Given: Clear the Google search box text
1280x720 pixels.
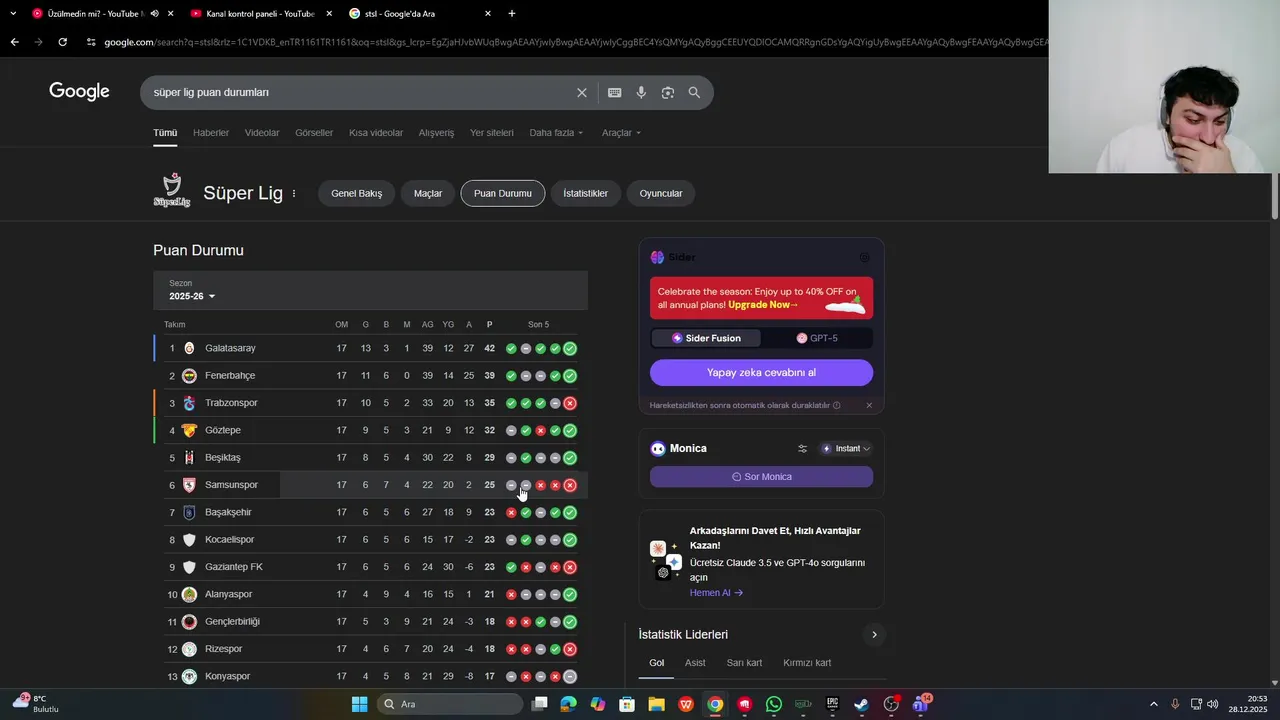Looking at the screenshot, I should click(582, 92).
